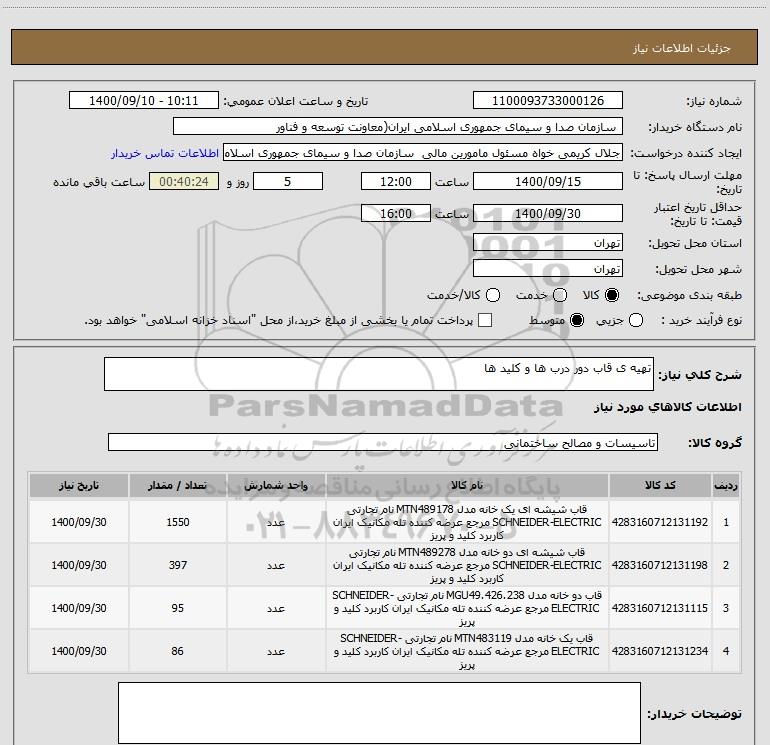This screenshot has height=745, width=770.
Task: Select product code 4283160712131115
Action: click(660, 608)
